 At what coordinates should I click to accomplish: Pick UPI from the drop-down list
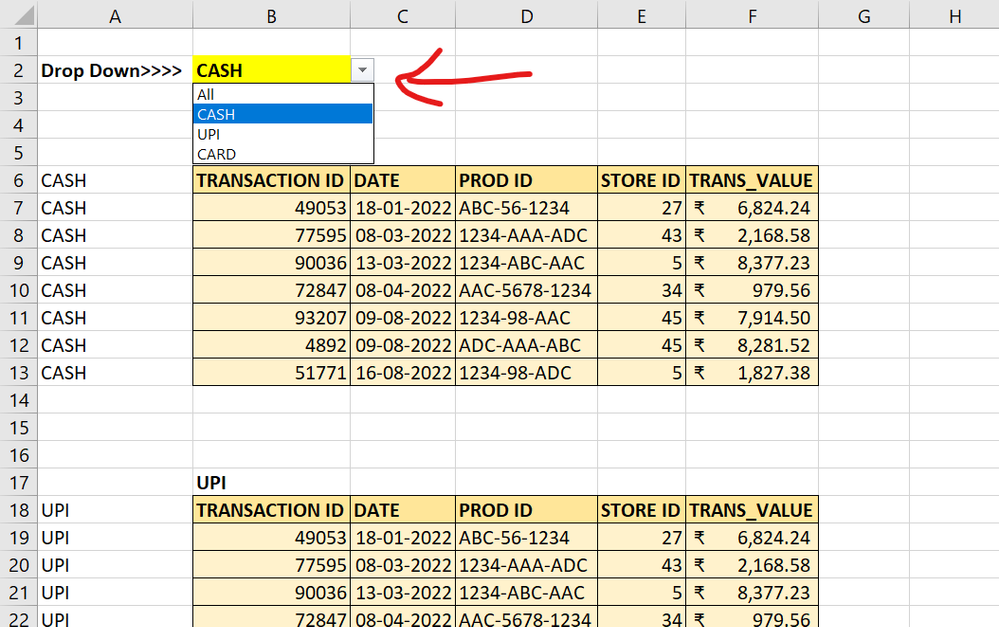point(283,134)
